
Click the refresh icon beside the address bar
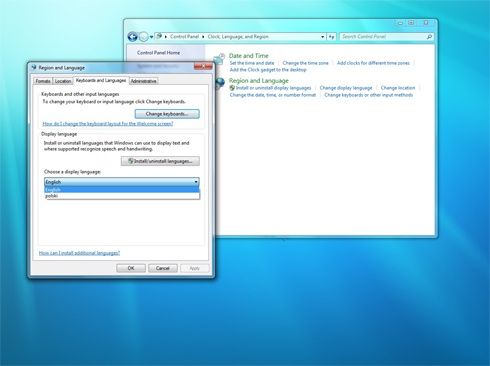331,37
